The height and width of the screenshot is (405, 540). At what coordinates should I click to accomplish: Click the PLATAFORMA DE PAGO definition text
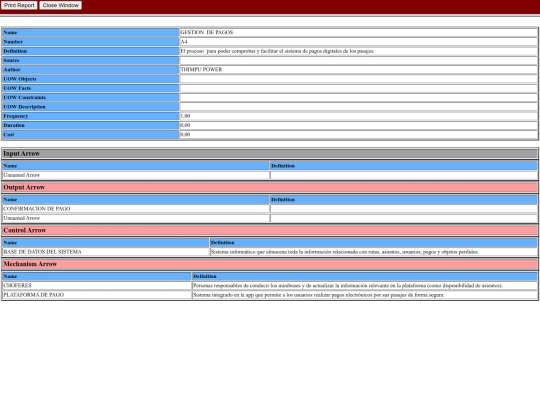point(319,295)
